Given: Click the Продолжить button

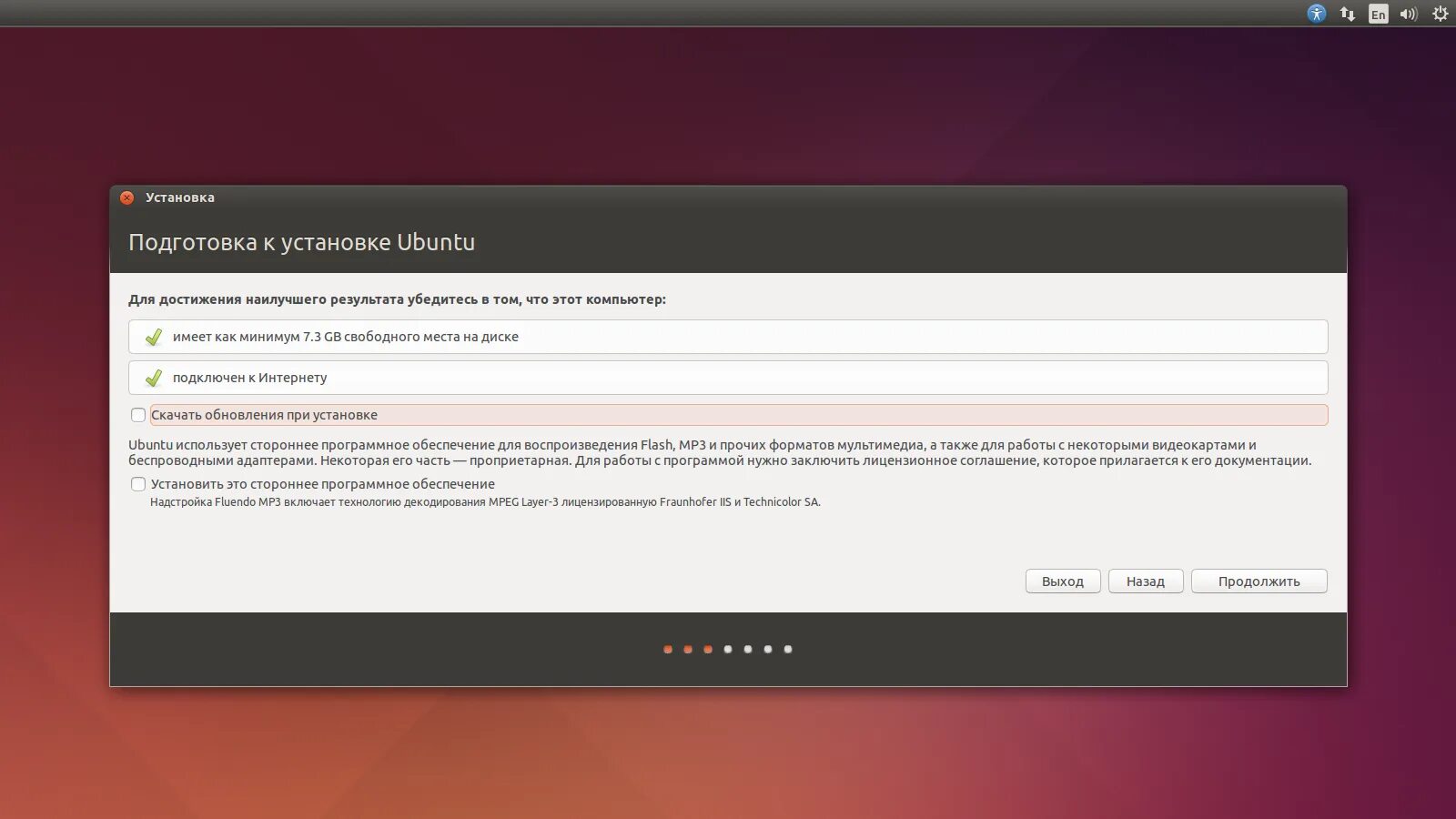Looking at the screenshot, I should point(1259,581).
